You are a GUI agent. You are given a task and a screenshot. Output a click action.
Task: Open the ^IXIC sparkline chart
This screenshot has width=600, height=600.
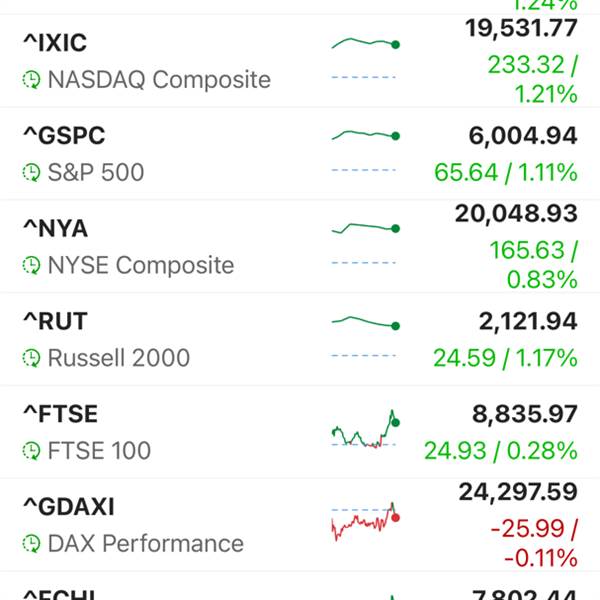click(365, 58)
